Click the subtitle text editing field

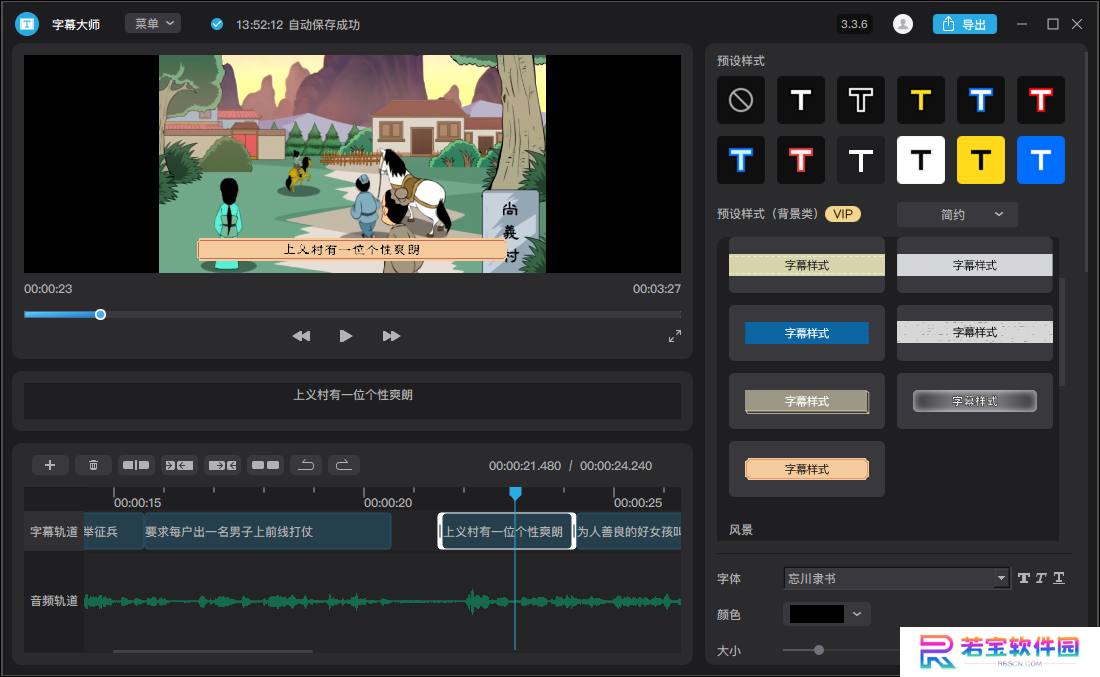pos(352,401)
